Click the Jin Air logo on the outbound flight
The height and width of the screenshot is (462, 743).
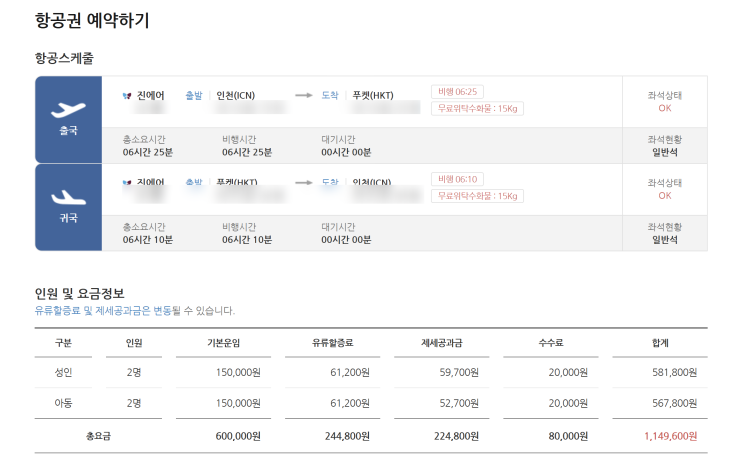pyautogui.click(x=126, y=96)
